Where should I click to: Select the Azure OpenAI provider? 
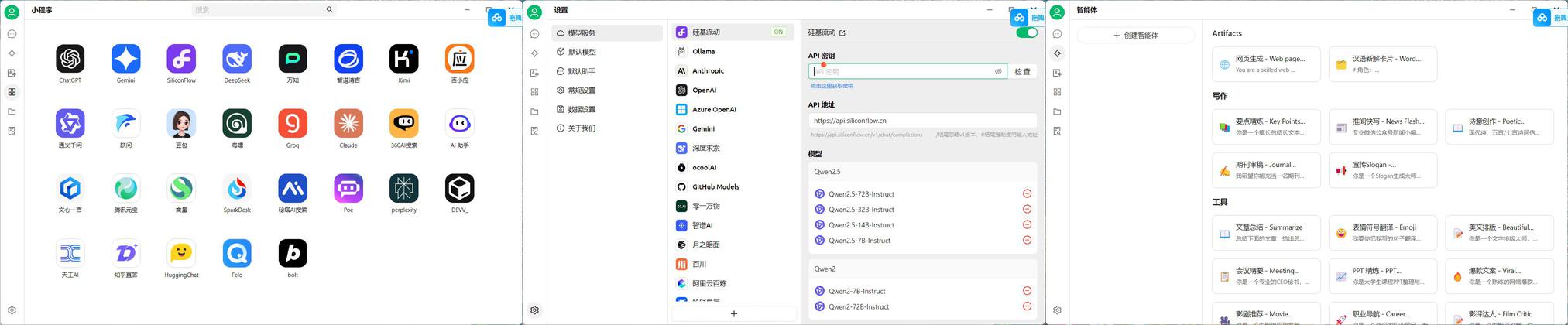tap(733, 109)
